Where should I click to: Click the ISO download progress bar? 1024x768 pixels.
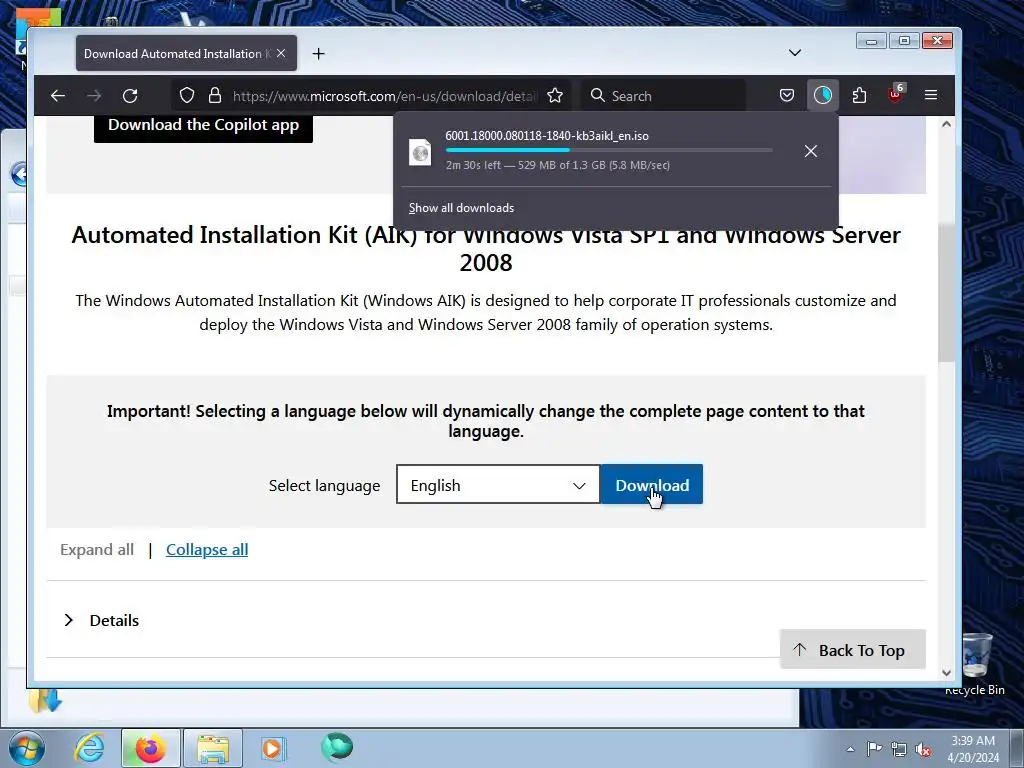tap(609, 150)
